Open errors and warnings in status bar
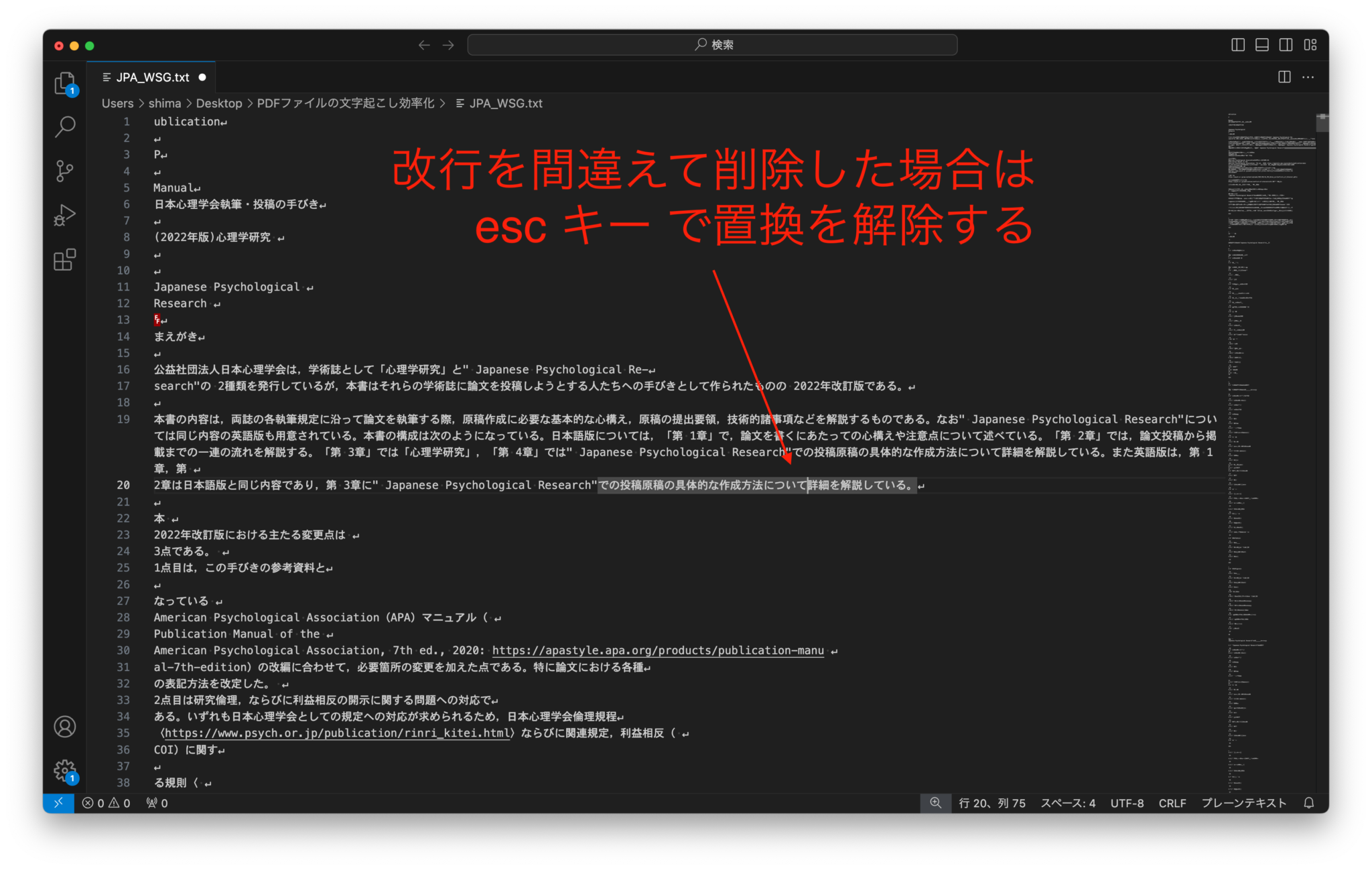Image resolution: width=1372 pixels, height=870 pixels. click(106, 803)
